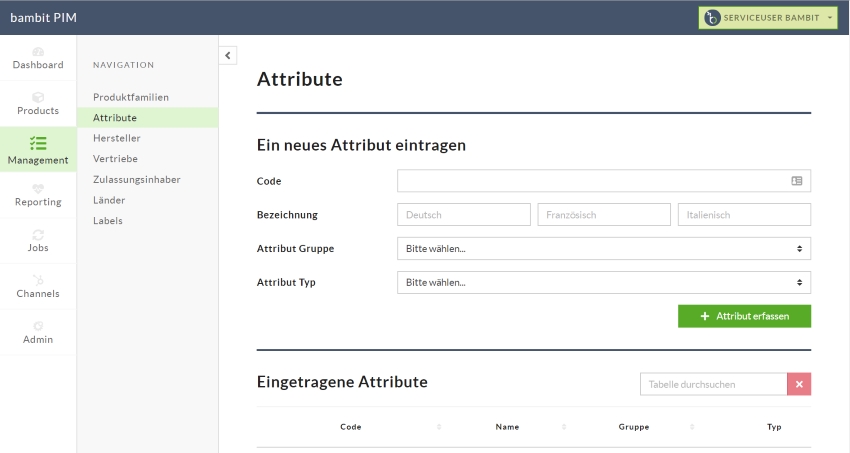Select Attribute in navigation
The image size is (850, 453).
click(x=115, y=118)
